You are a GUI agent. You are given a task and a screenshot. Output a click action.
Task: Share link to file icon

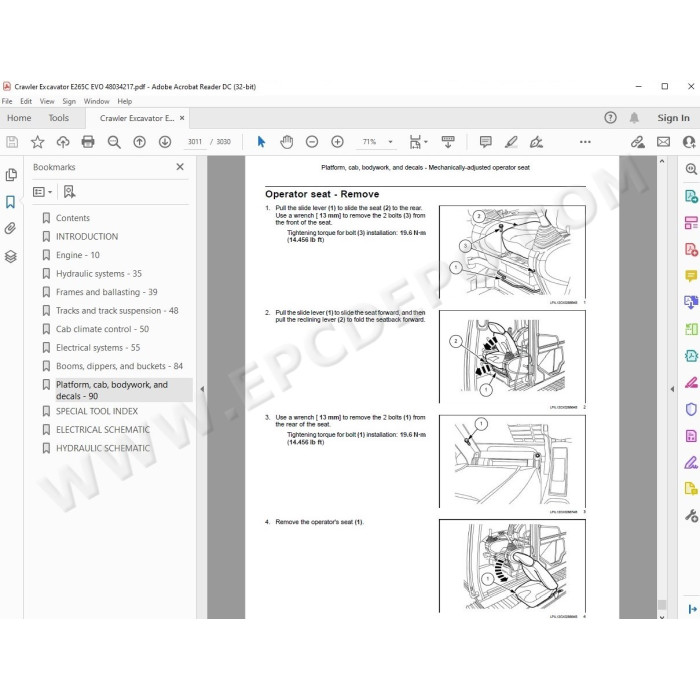coord(638,142)
